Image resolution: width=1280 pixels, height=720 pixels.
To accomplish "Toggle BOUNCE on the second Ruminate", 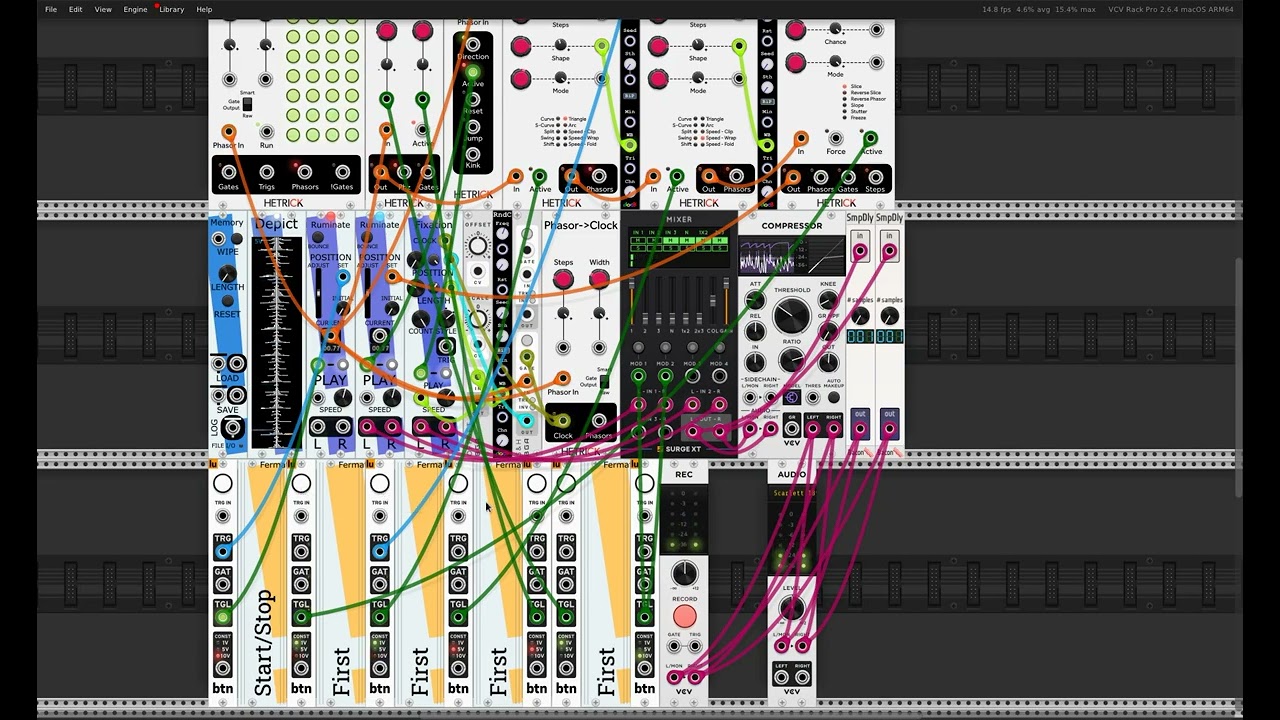I will [x=366, y=238].
